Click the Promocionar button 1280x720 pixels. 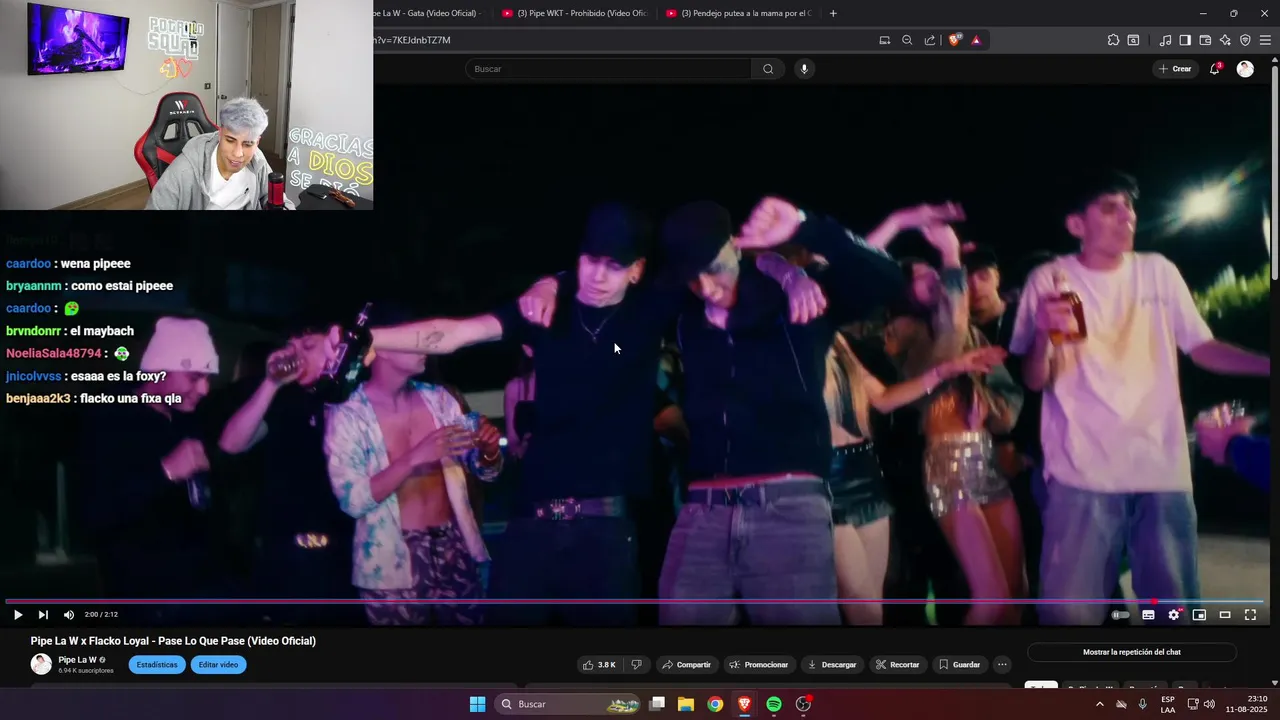coord(759,664)
